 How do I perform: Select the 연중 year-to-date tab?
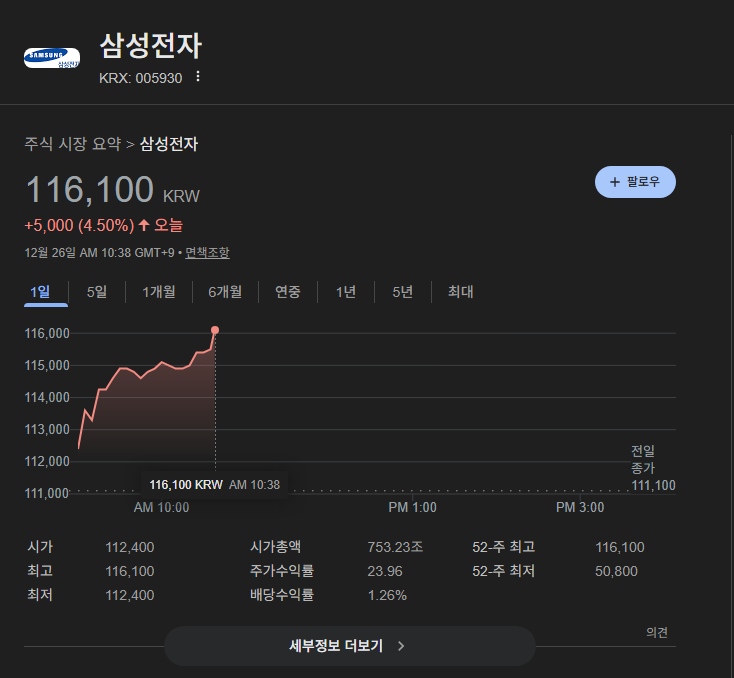pyautogui.click(x=288, y=292)
